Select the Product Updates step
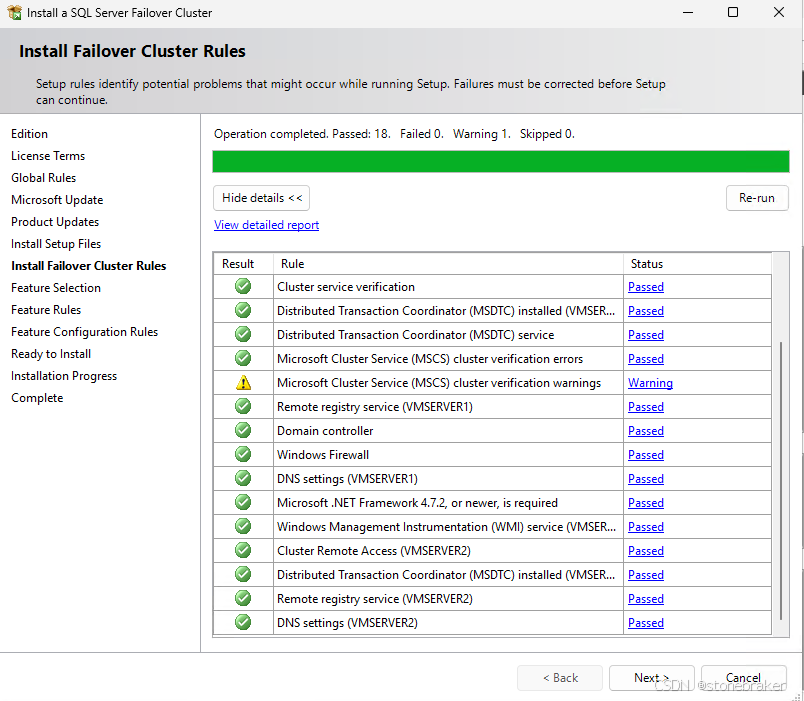 (55, 222)
